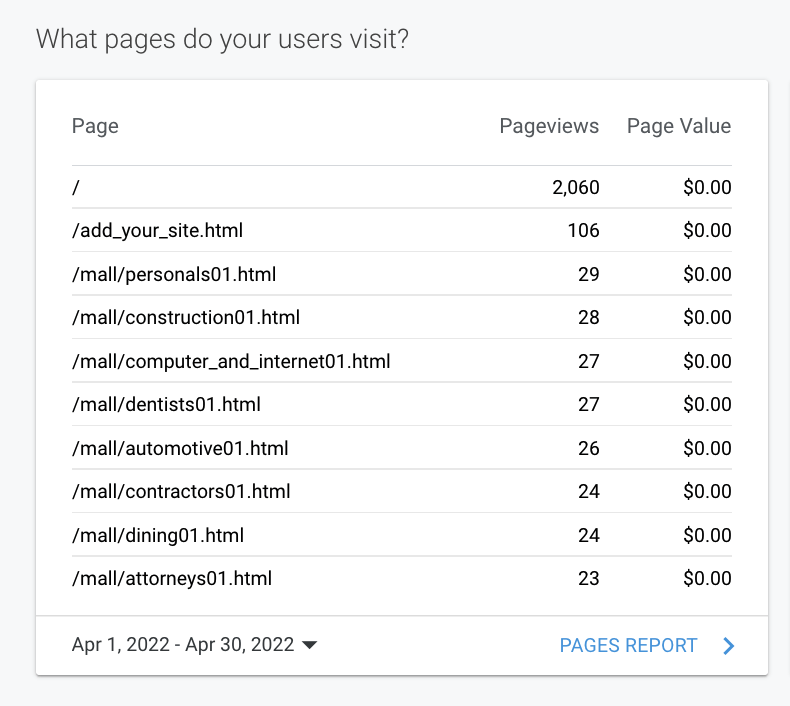790x706 pixels.
Task: Click the /mall/contractors01.html page row
Action: tap(181, 492)
